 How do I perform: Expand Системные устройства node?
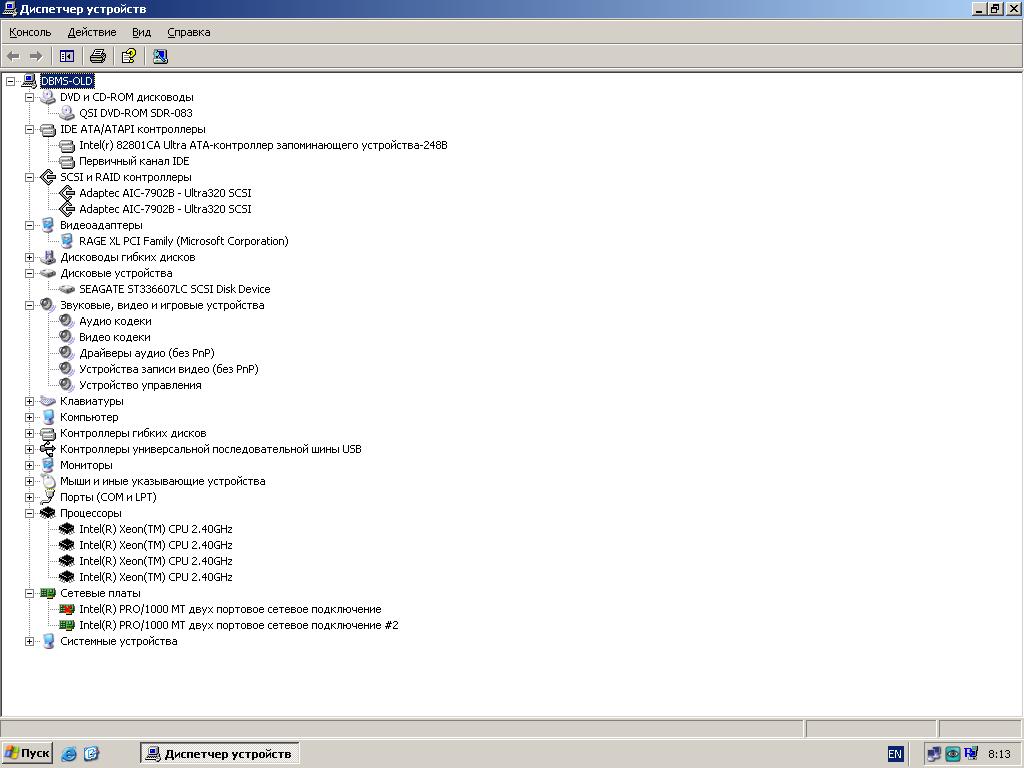tap(29, 641)
